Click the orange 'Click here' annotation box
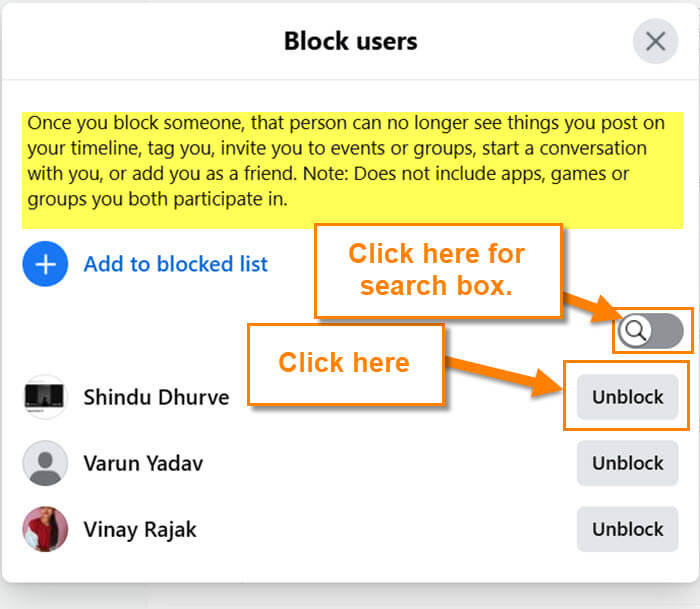Screen dimensions: 700x609 tap(346, 364)
